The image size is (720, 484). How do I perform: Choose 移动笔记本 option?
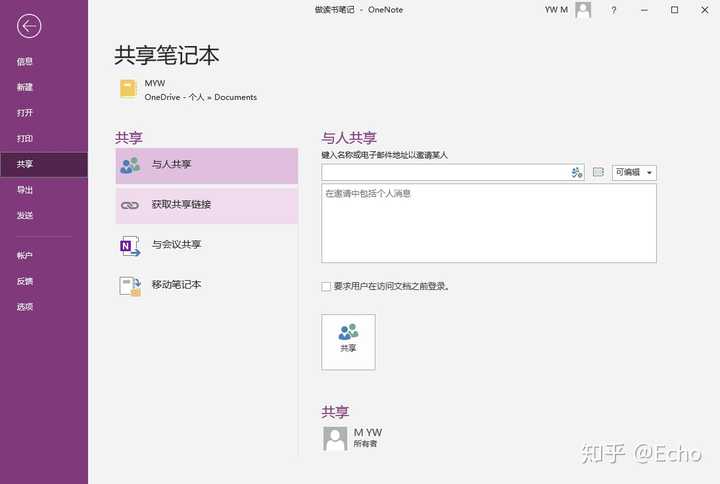(x=207, y=285)
